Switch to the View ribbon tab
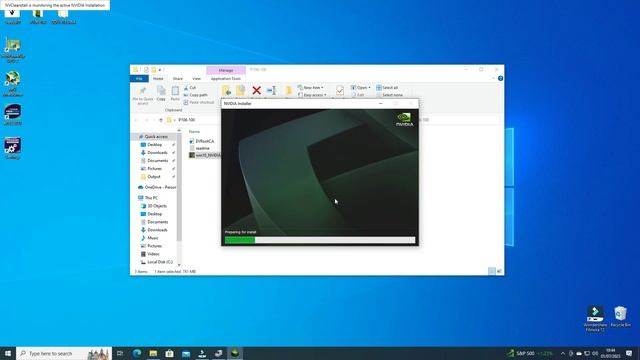Screen dimensions: 640x360 [x=196, y=78]
